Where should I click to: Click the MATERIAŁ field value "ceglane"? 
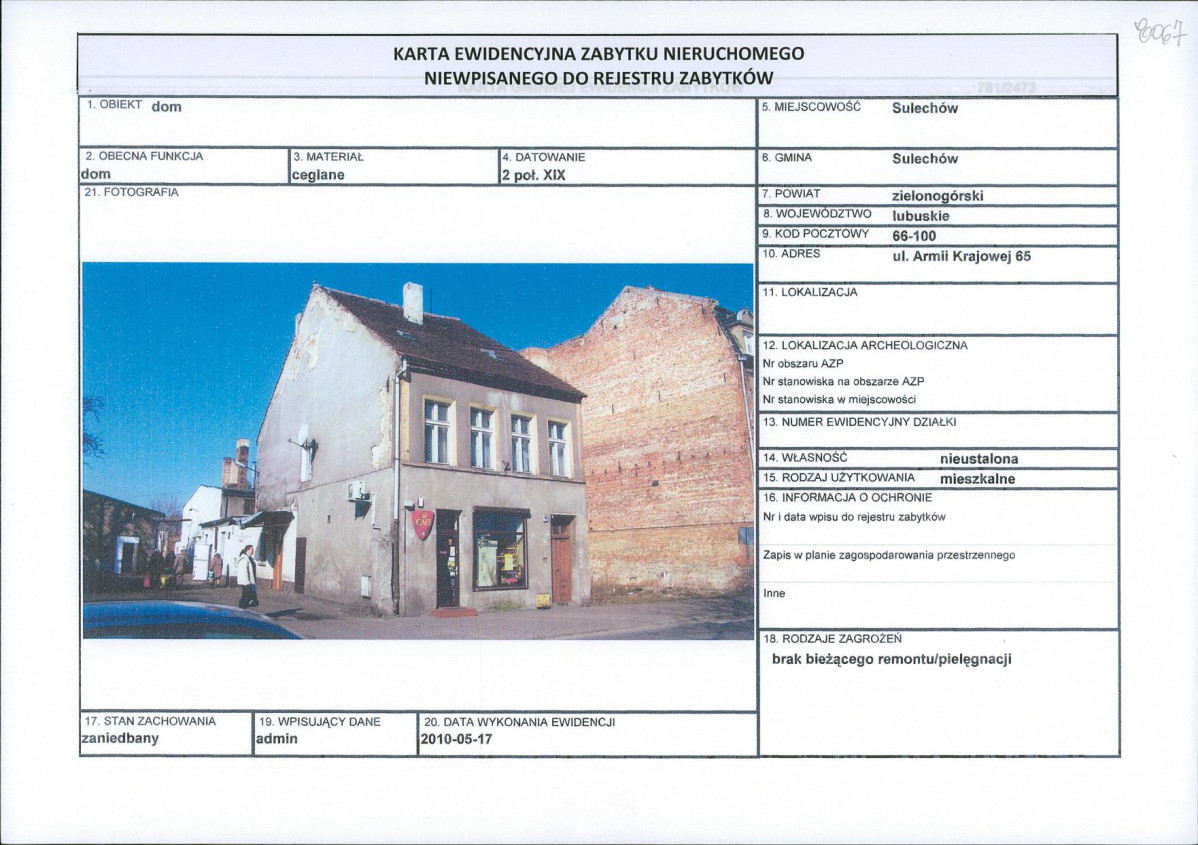(x=317, y=175)
